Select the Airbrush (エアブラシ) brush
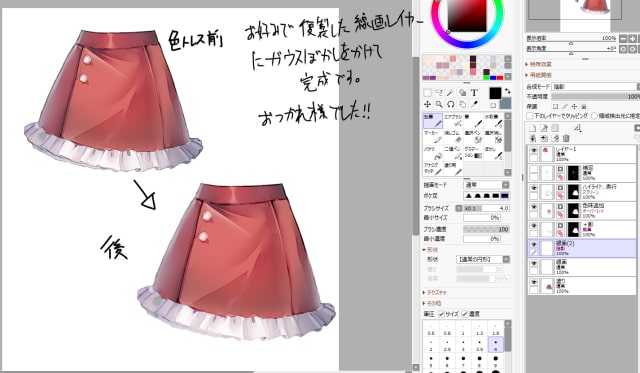640x373 pixels. pos(453,121)
